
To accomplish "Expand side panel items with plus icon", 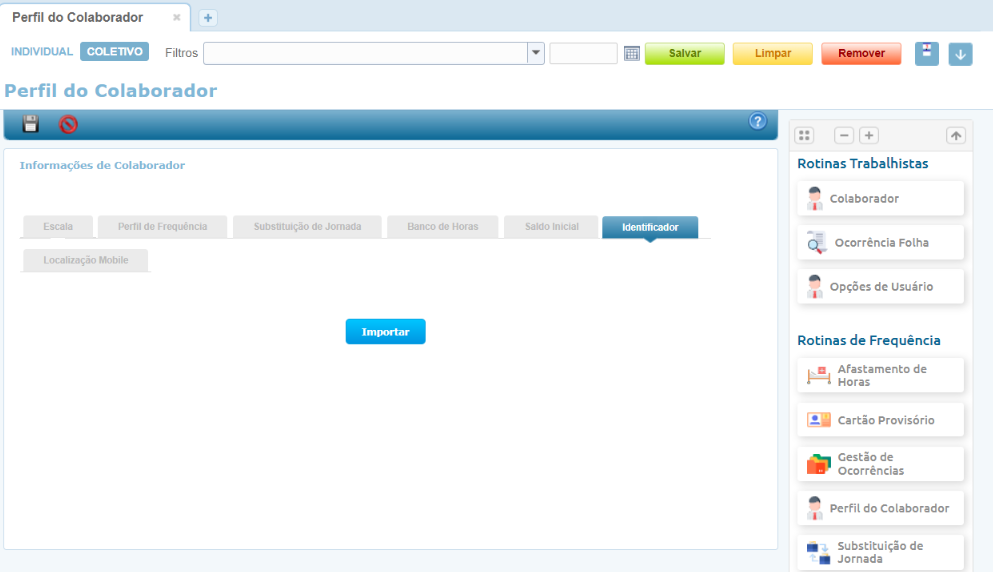I will point(869,135).
